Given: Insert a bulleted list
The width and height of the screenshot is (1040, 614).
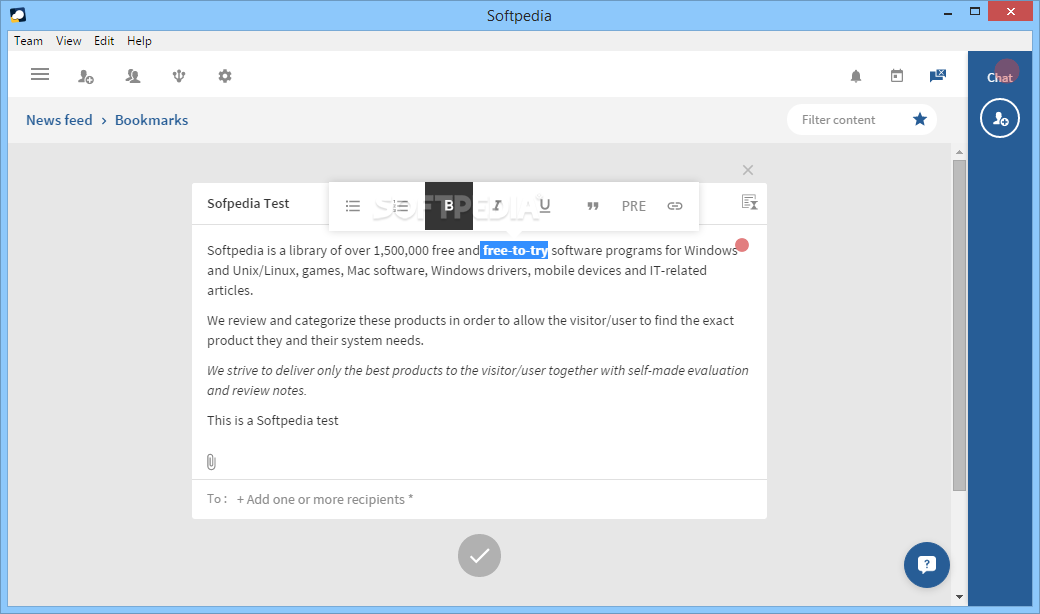Looking at the screenshot, I should click(x=353, y=206).
